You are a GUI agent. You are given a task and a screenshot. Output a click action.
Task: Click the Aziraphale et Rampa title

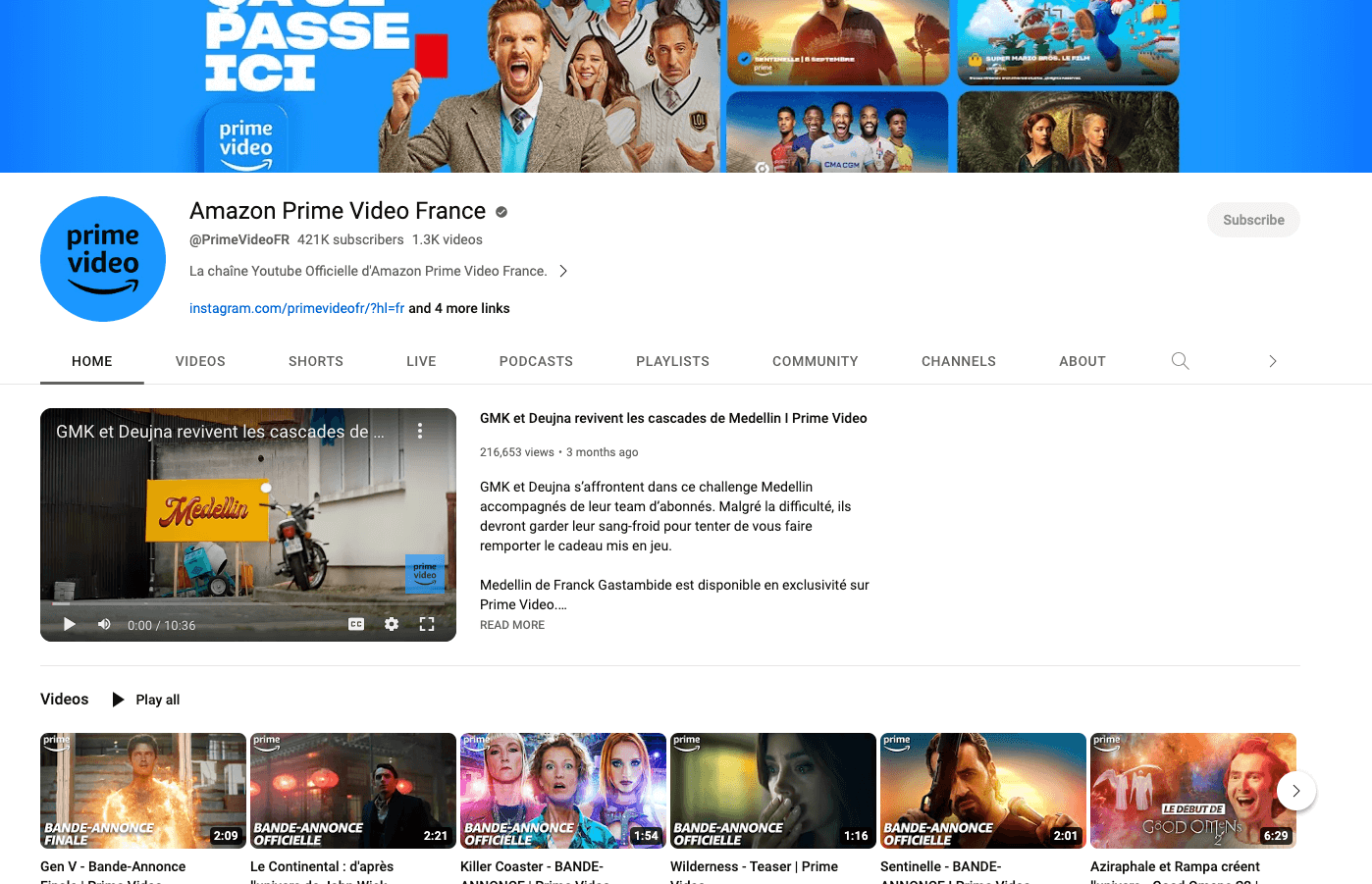click(1175, 871)
